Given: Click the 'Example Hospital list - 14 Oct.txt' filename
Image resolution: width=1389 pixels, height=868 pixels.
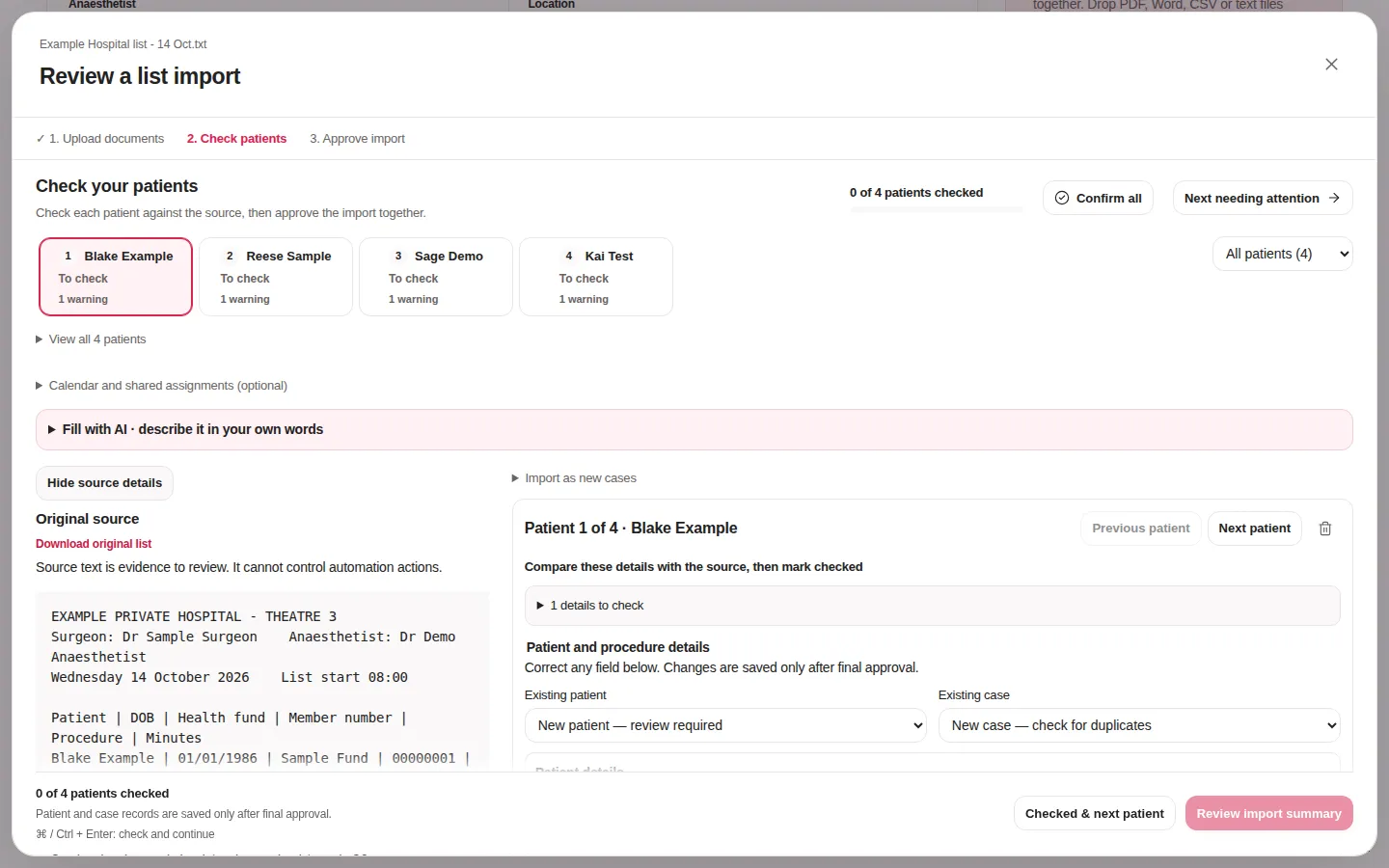Looking at the screenshot, I should click(x=123, y=44).
